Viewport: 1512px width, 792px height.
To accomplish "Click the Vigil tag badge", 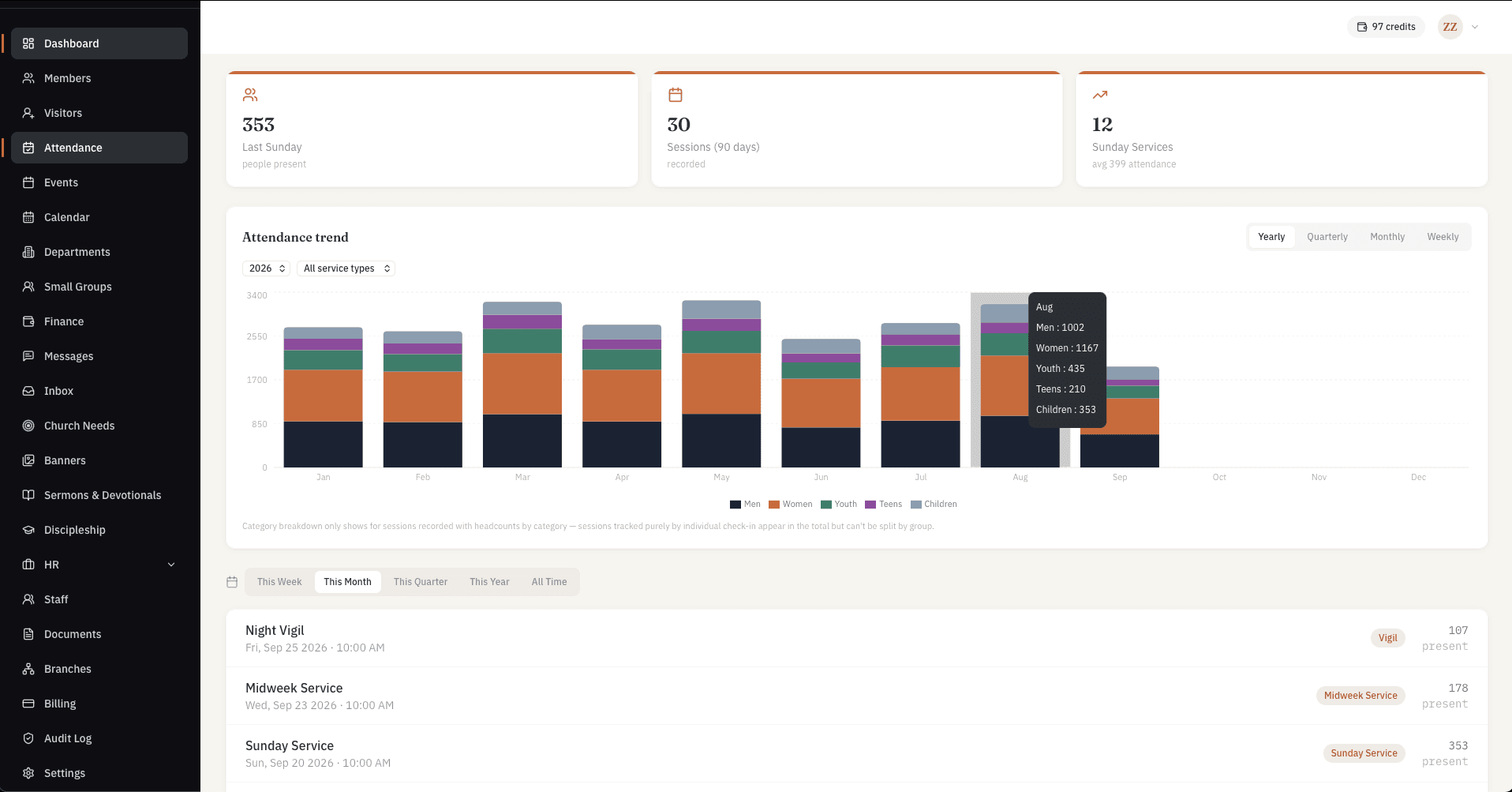I will tap(1387, 638).
